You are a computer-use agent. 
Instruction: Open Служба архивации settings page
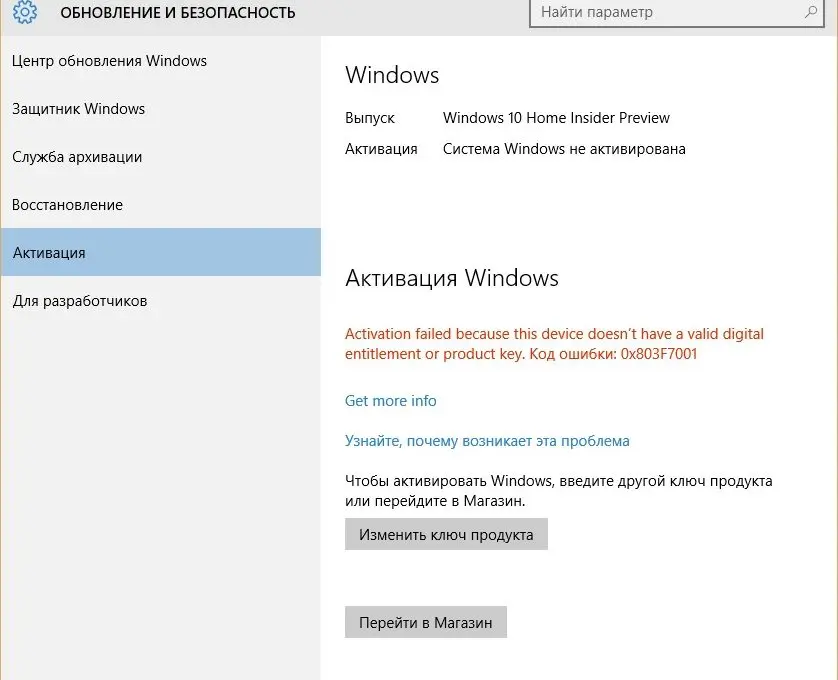click(x=160, y=157)
